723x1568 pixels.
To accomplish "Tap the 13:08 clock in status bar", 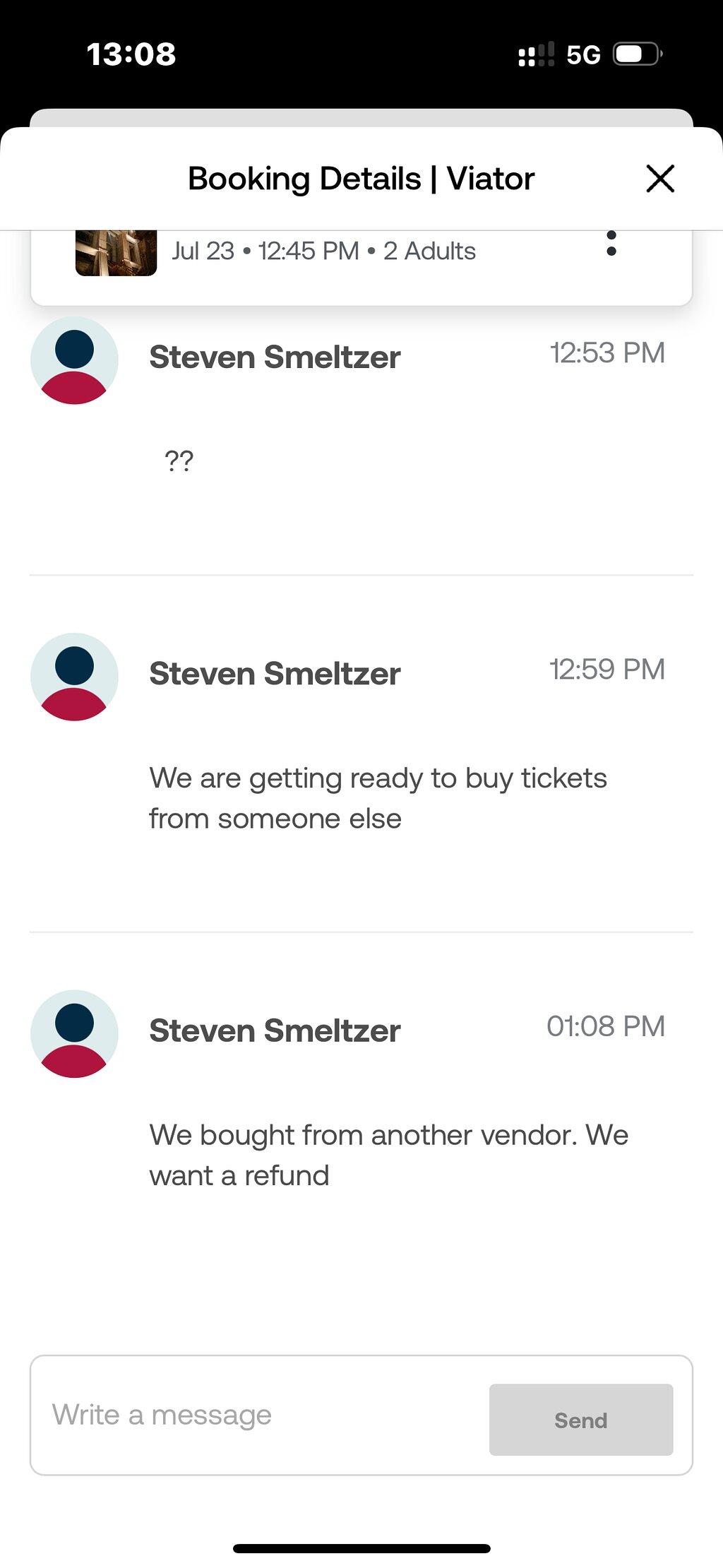I will pos(131,54).
